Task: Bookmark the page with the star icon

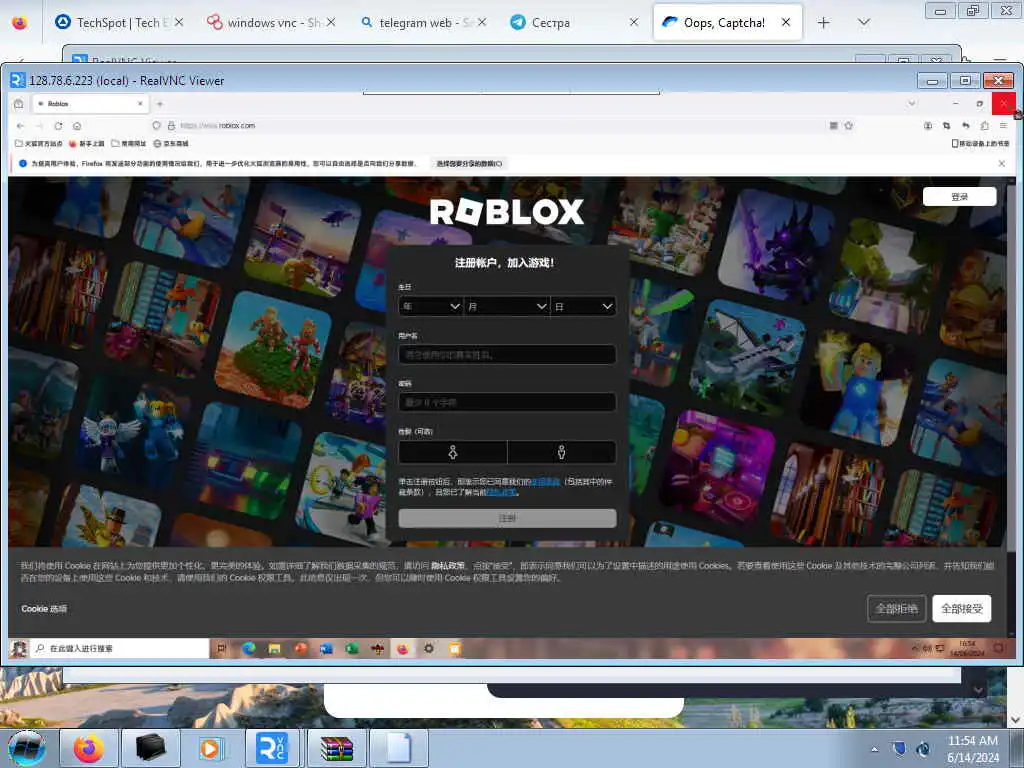Action: point(848,125)
